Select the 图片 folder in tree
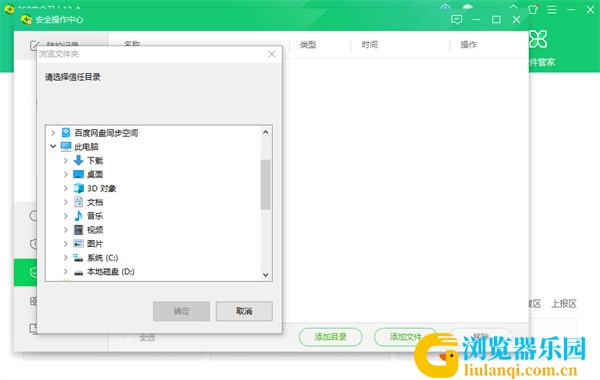This screenshot has width=600, height=380. pyautogui.click(x=95, y=243)
